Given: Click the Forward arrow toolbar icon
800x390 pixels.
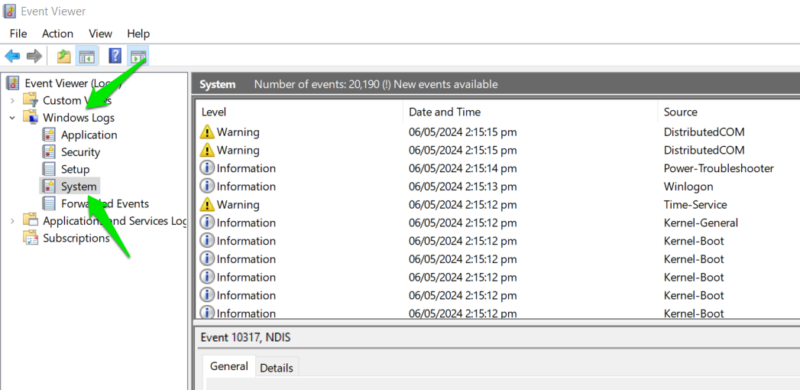Looking at the screenshot, I should 34,56.
